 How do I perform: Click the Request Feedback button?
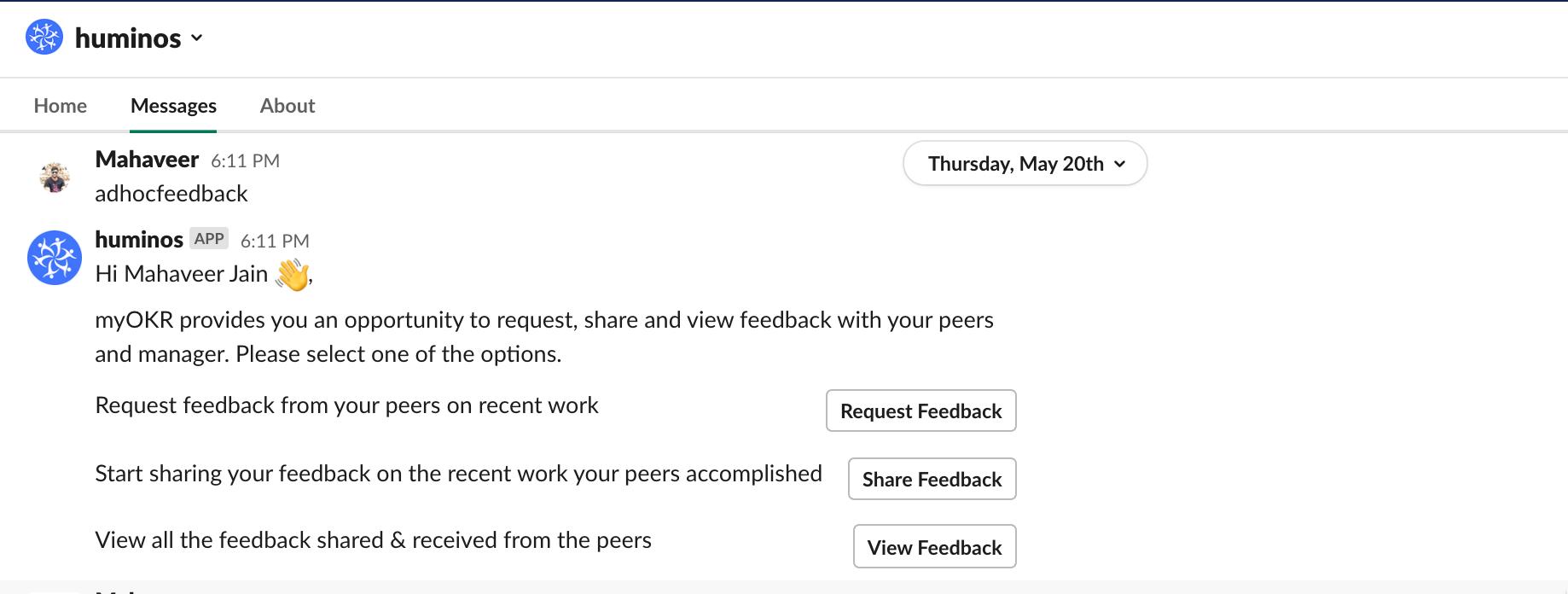coord(921,411)
